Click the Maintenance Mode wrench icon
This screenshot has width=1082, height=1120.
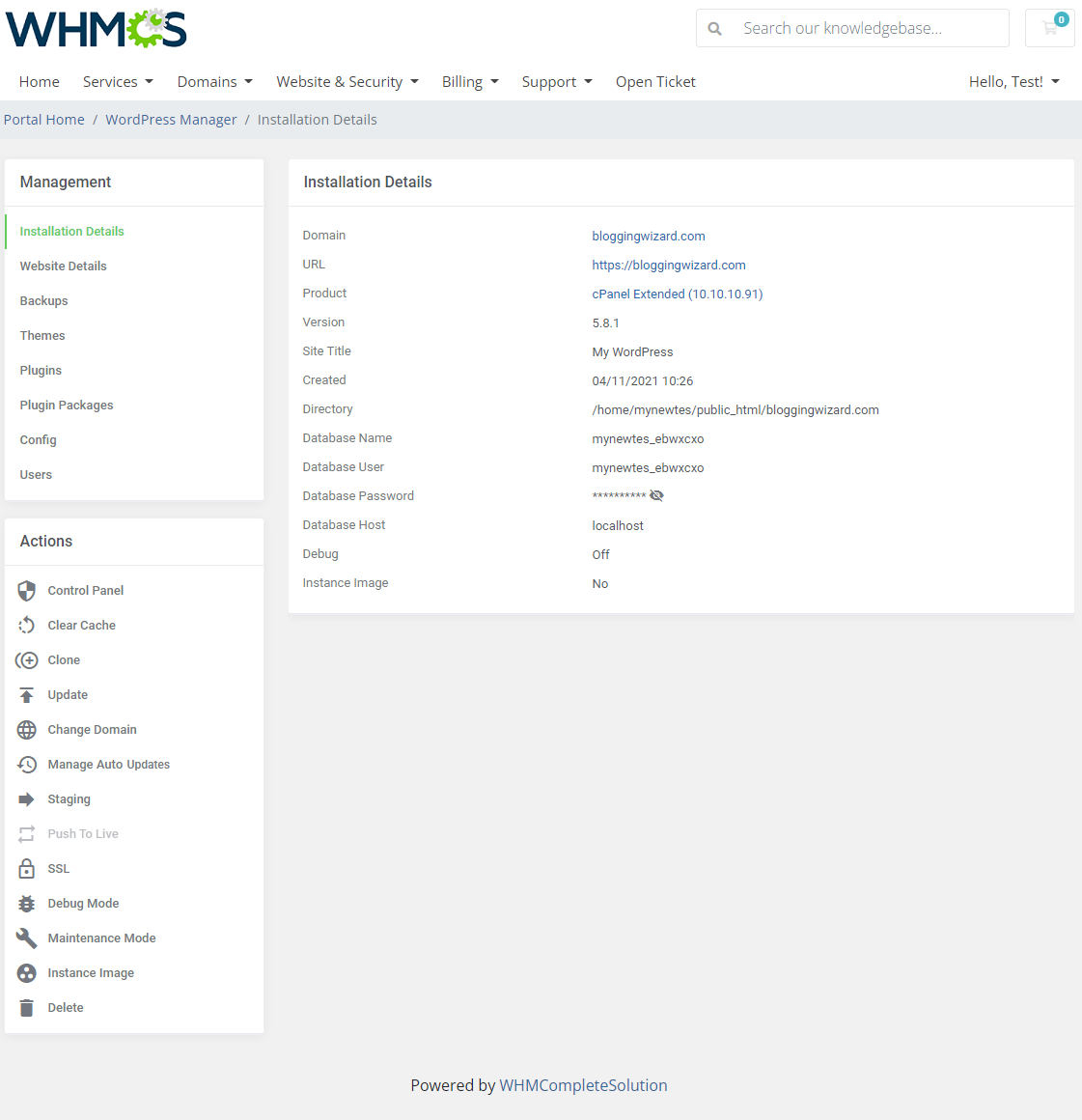coord(26,938)
